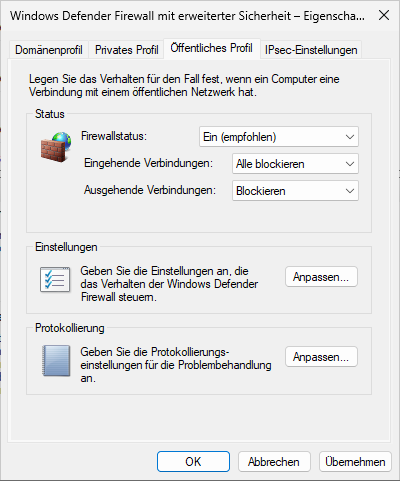Screen dimensions: 400x481
Task: Click the 'Legen Sie das Verhalten' description text
Action: tap(184, 85)
